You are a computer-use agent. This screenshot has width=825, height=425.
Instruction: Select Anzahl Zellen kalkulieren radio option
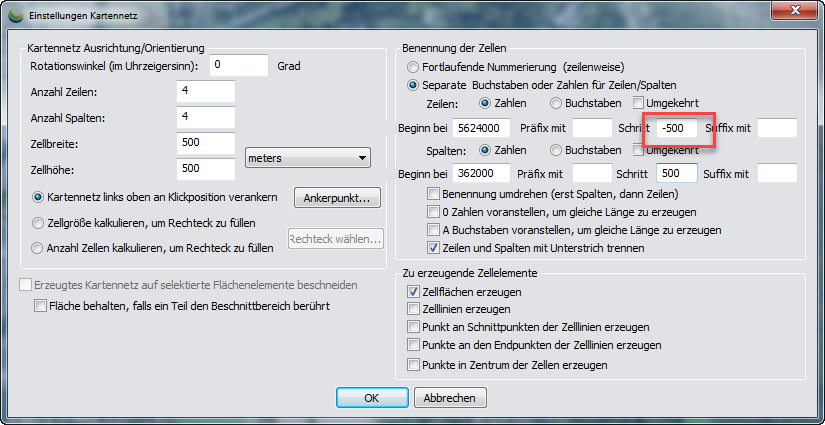[x=37, y=248]
